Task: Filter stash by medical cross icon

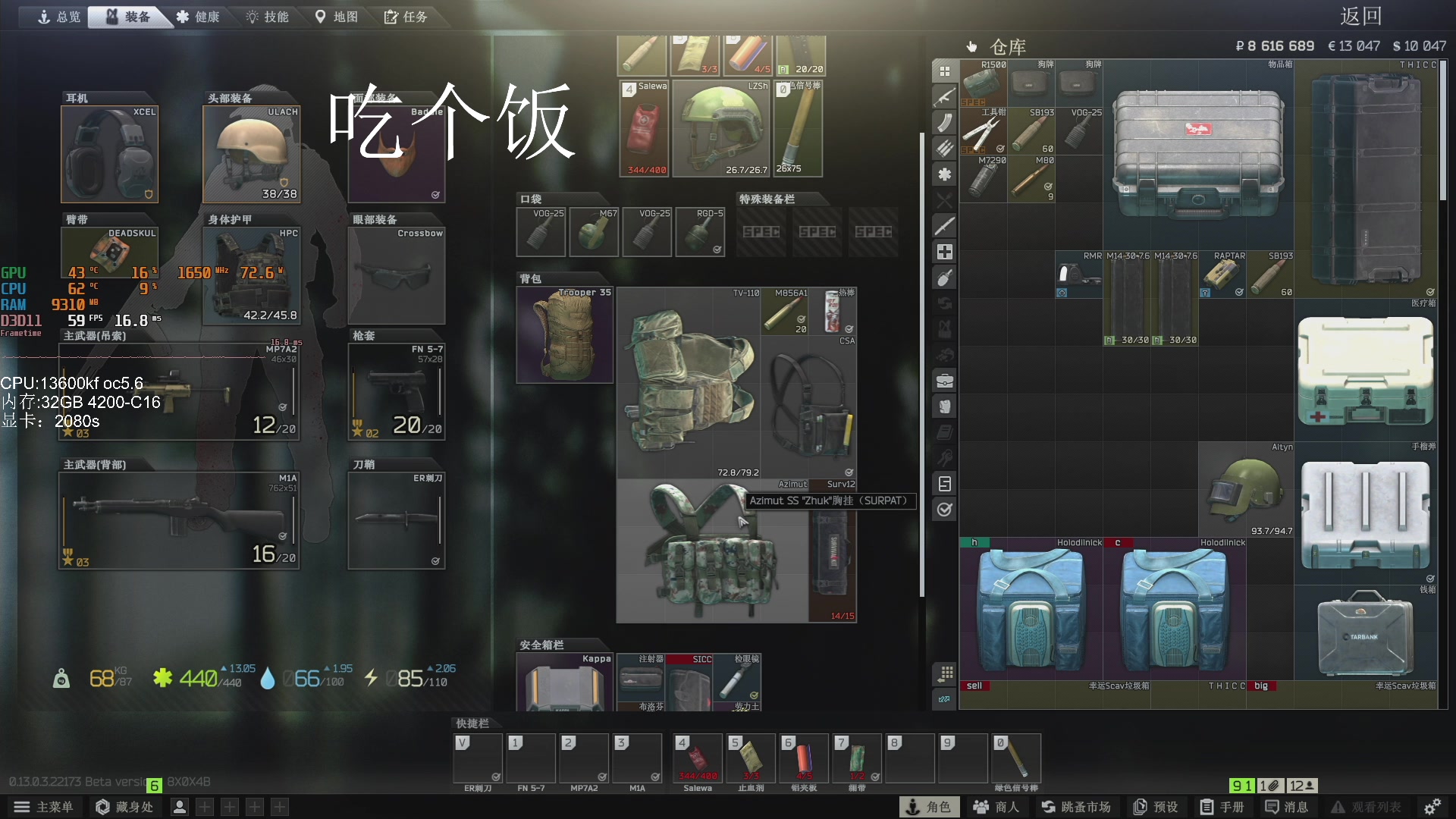Action: (944, 252)
